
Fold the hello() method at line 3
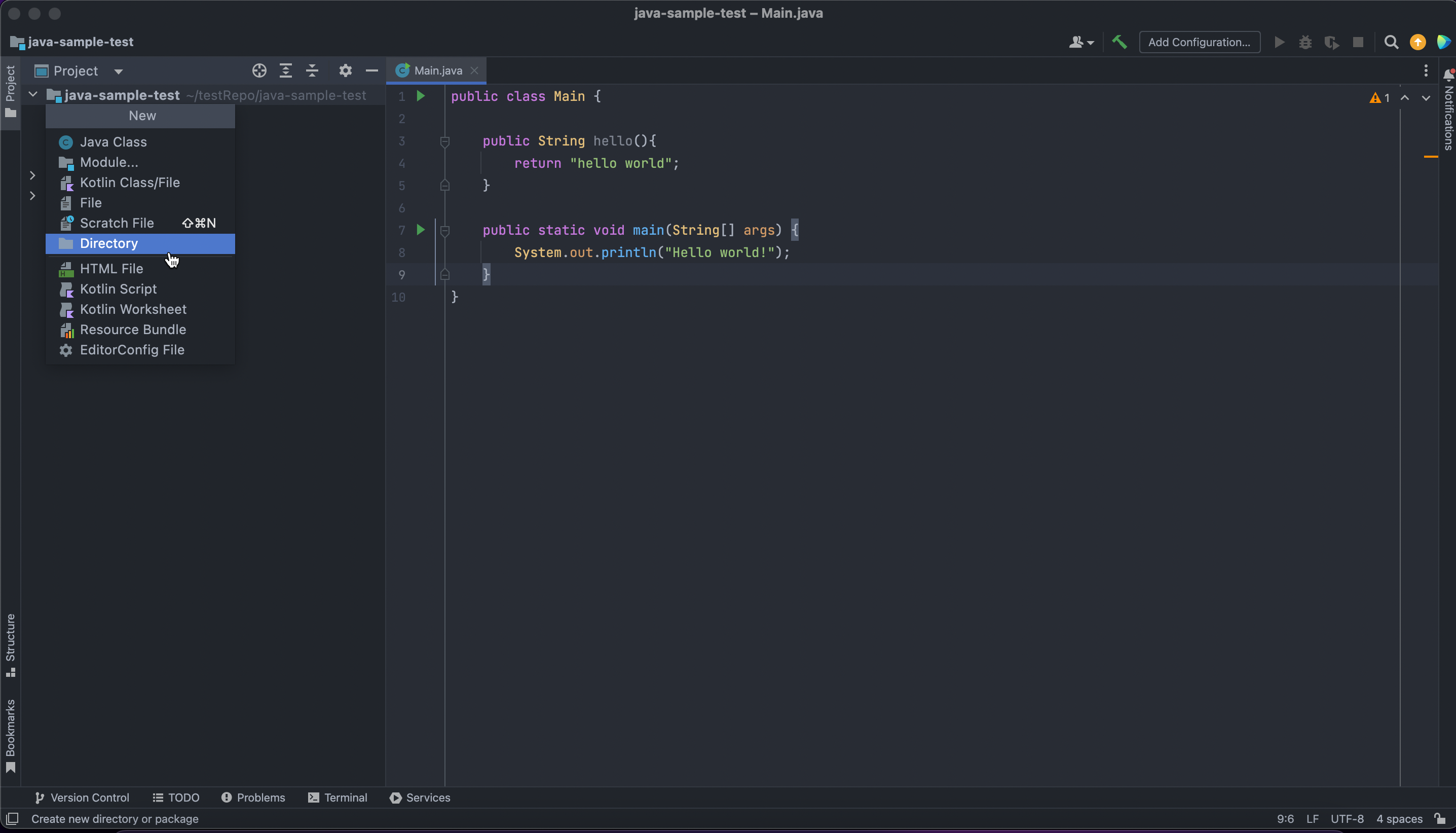click(445, 141)
